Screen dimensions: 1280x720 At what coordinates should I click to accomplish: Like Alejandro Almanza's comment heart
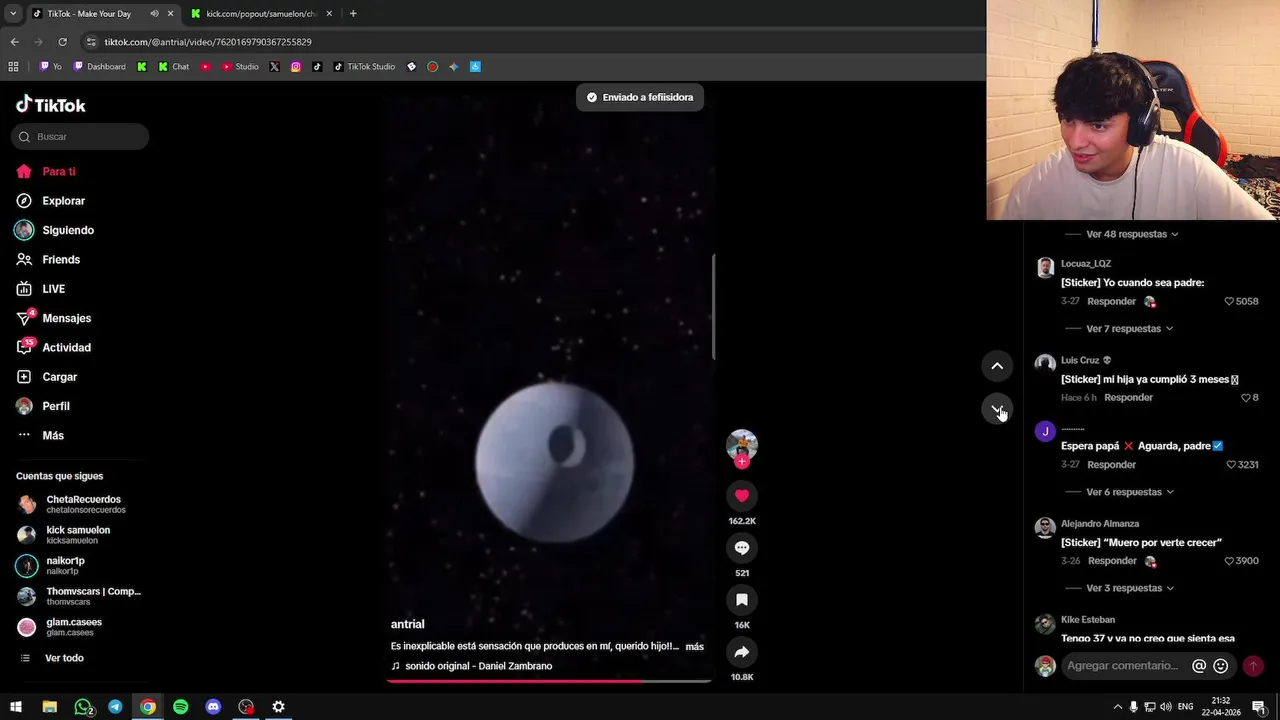pos(1230,561)
